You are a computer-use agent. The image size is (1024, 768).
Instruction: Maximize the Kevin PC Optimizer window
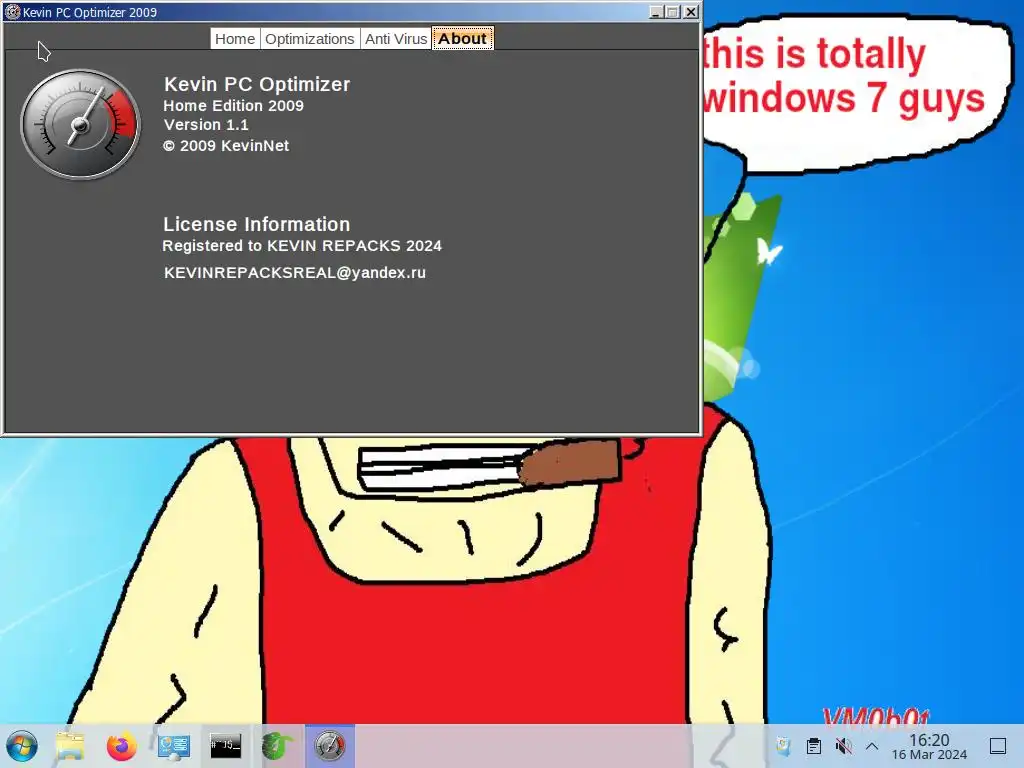[673, 12]
